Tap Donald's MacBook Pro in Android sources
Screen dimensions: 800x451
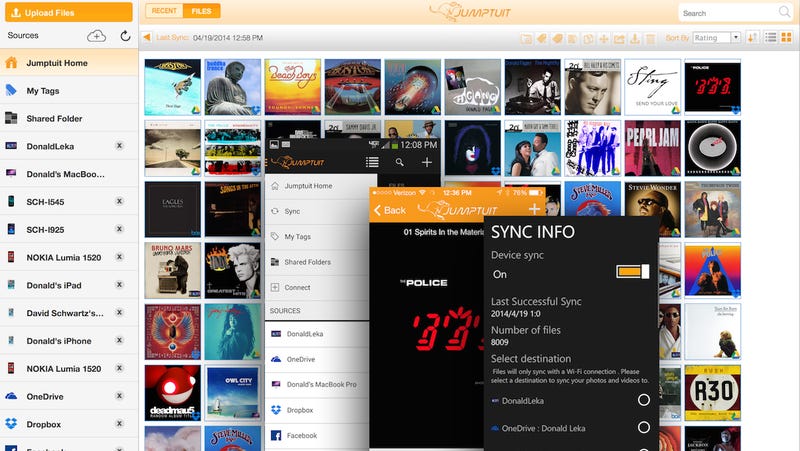pos(317,384)
